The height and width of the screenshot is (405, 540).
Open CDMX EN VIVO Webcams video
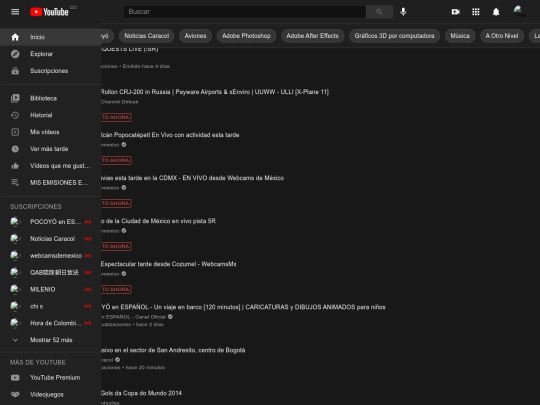tap(193, 178)
